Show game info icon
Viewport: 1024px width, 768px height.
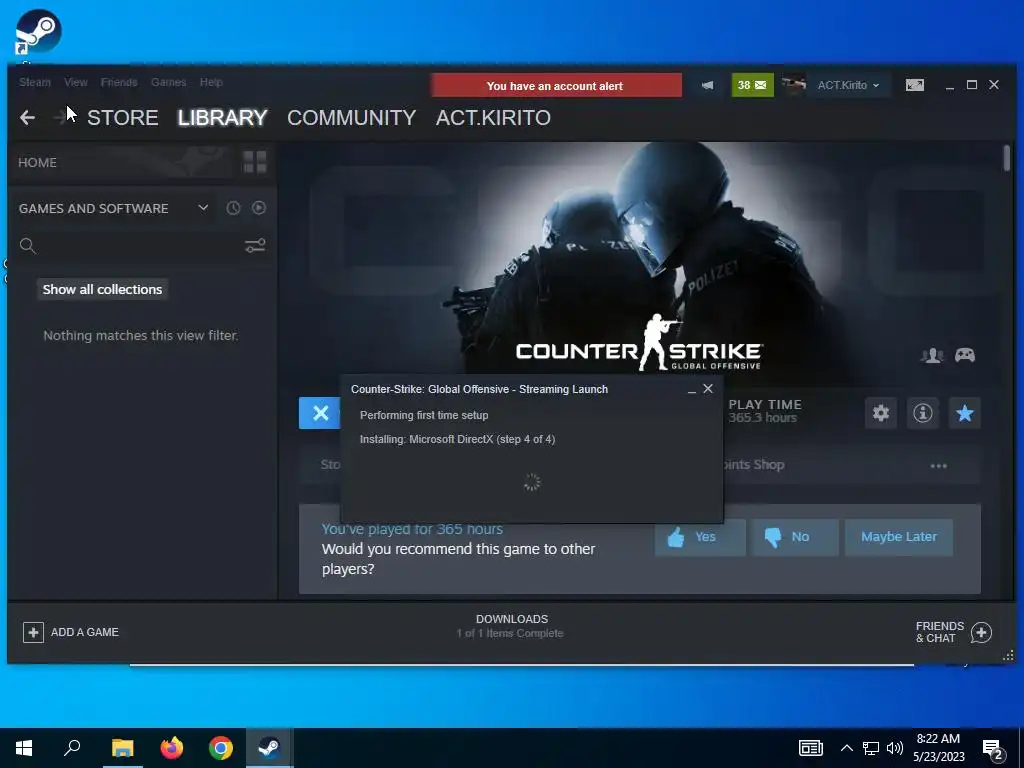click(x=923, y=413)
